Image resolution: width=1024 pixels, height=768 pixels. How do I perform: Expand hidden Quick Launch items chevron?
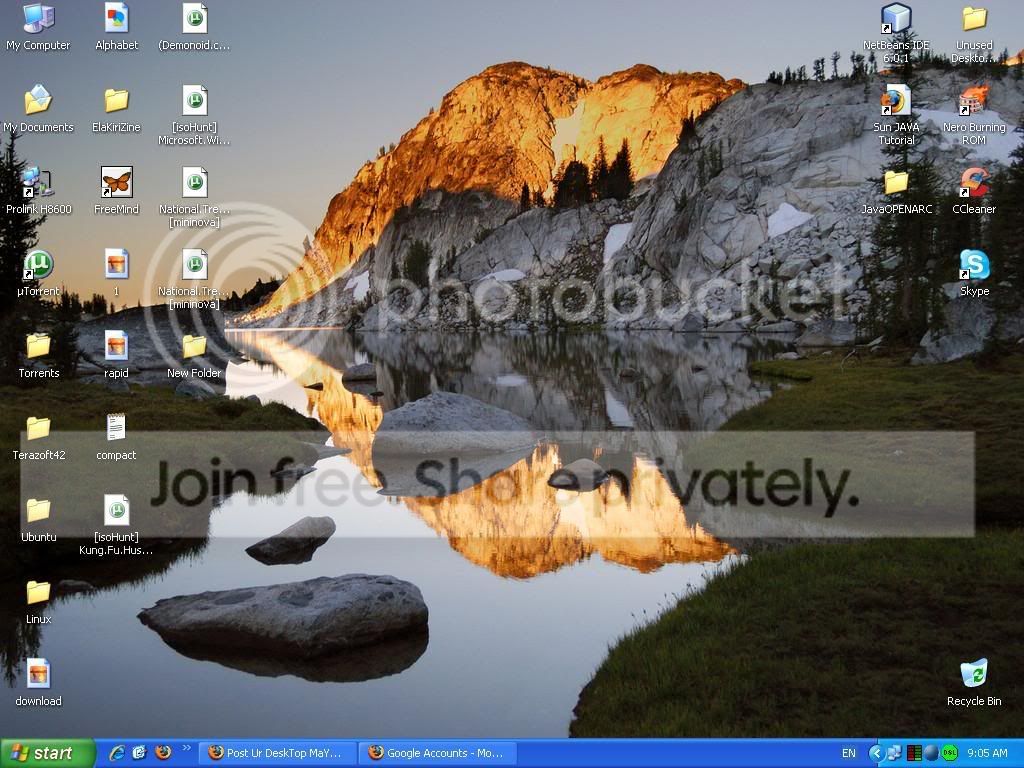pos(186,748)
